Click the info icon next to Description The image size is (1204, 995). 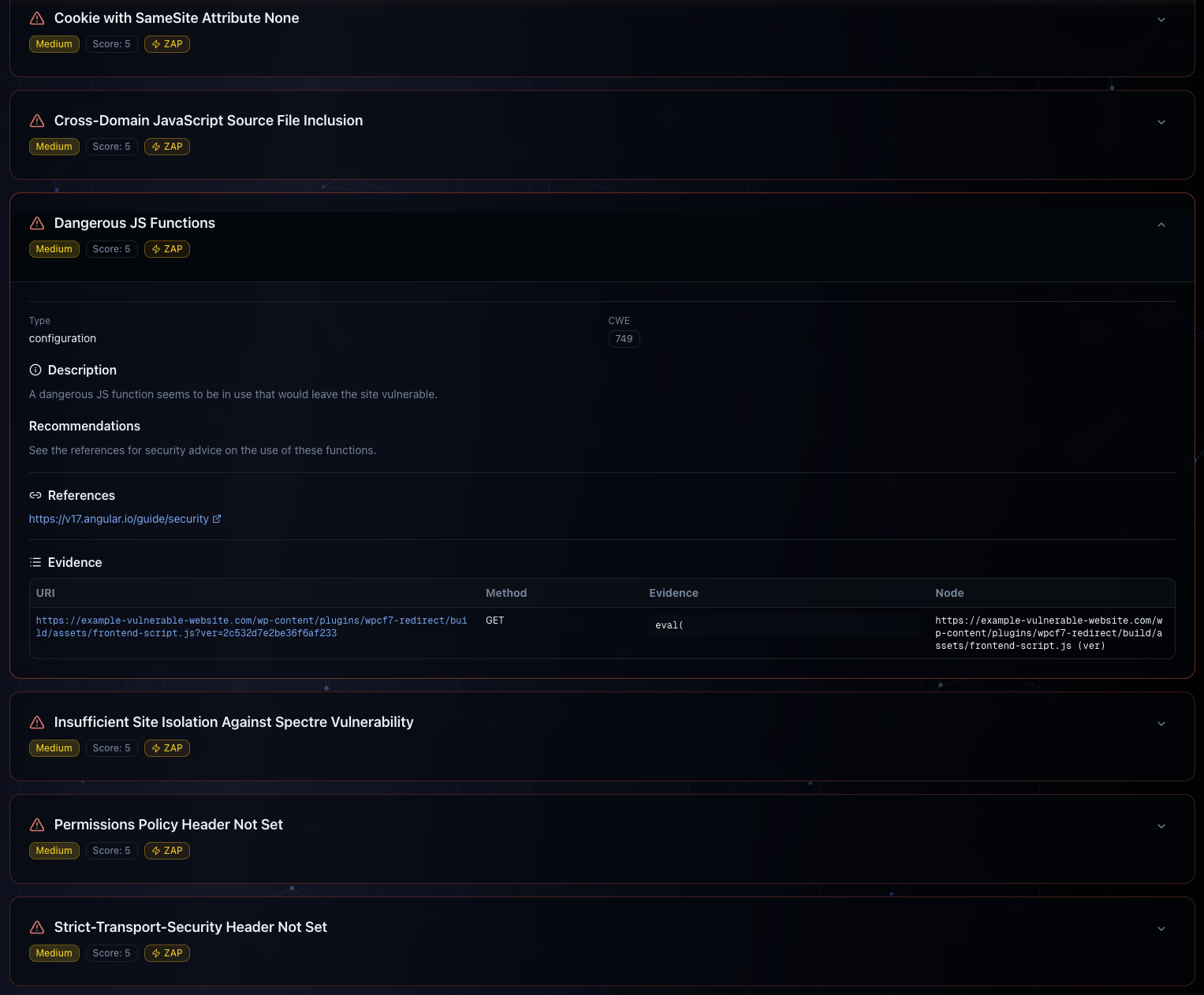coord(35,370)
